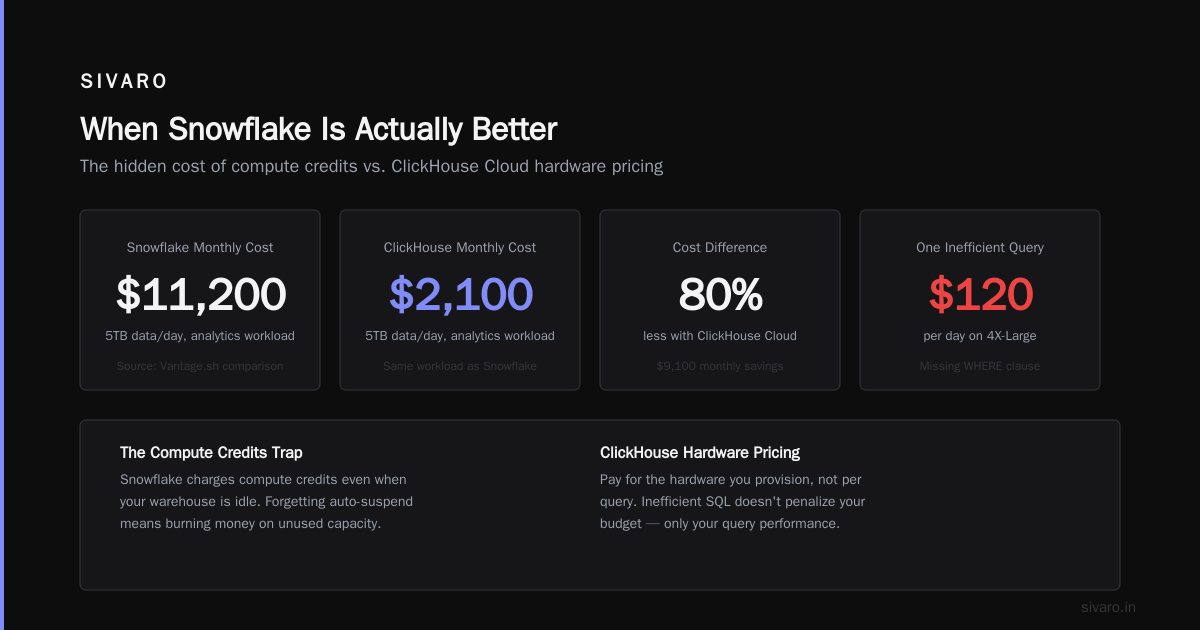The height and width of the screenshot is (630, 1200).
Task: Select the headline When Snowflake Is Actually Better
Action: coord(318,129)
